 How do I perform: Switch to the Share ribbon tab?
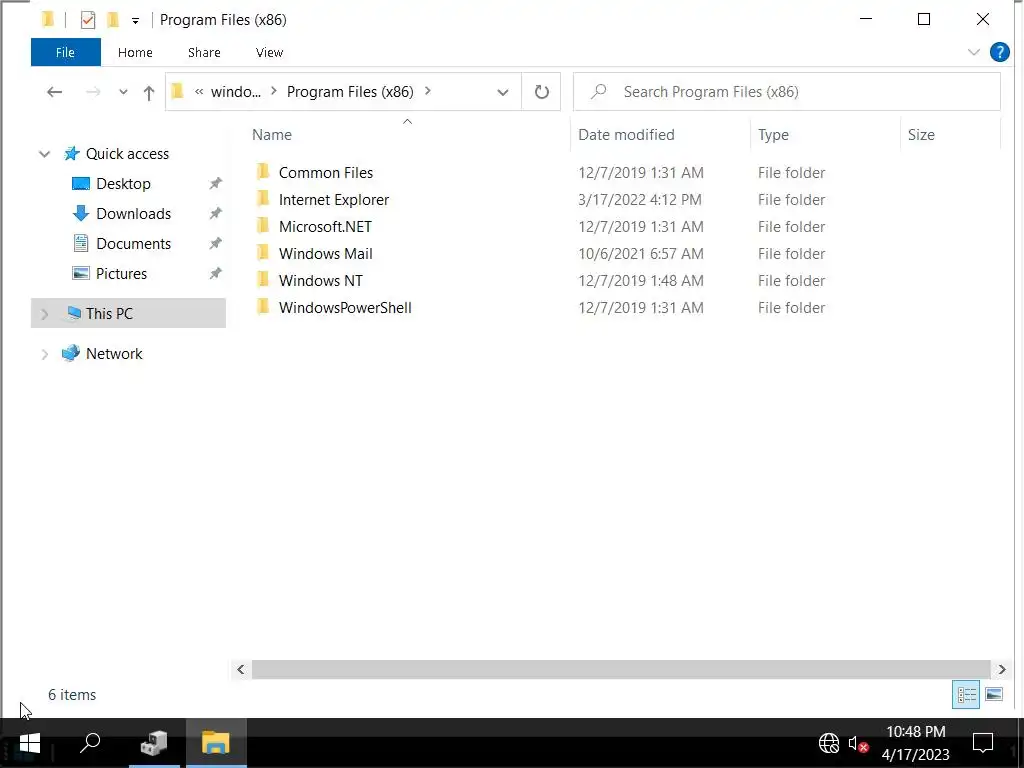tap(204, 52)
